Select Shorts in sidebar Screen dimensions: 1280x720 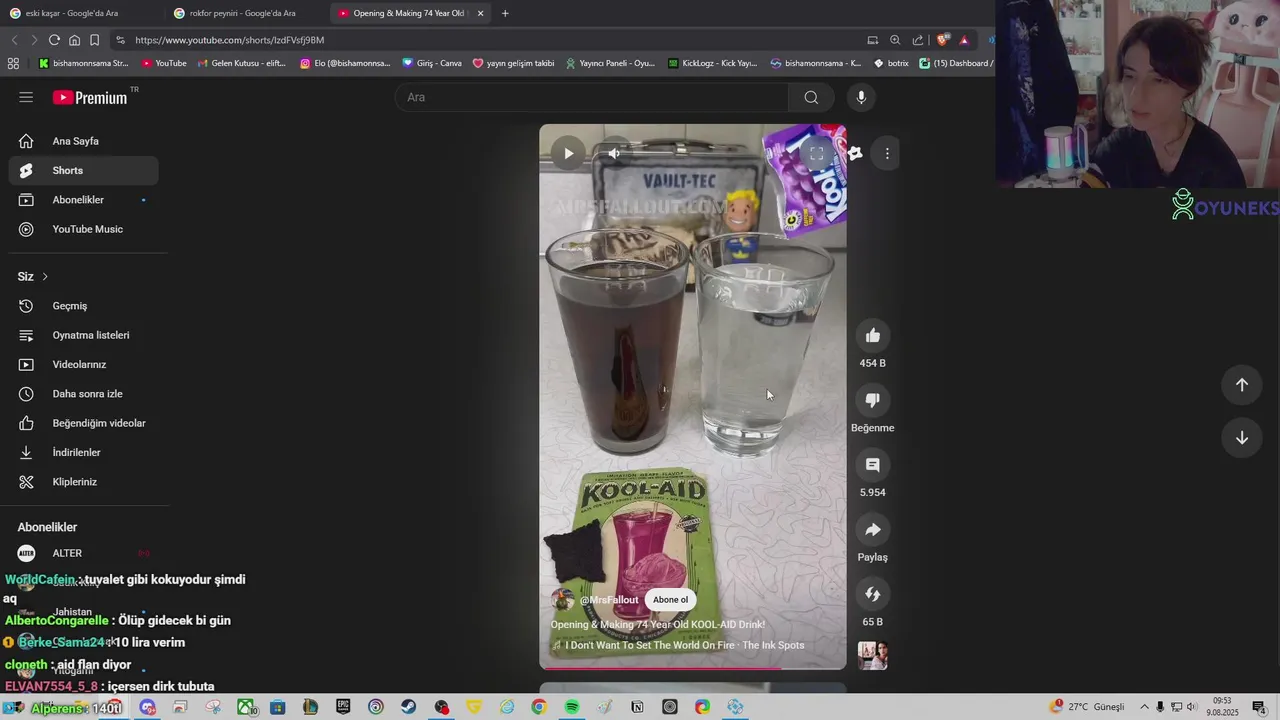point(83,170)
